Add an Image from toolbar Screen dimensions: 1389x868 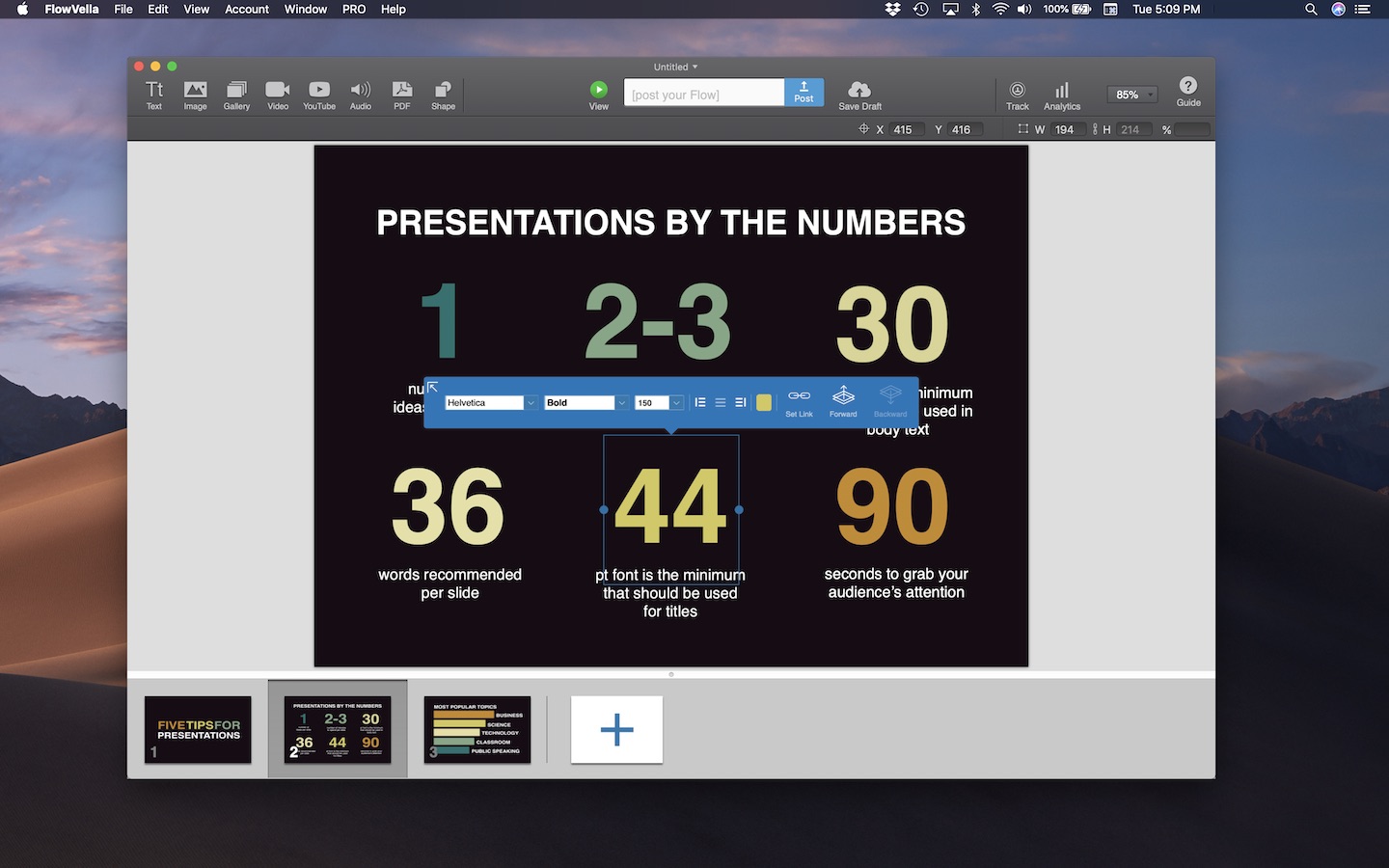[x=195, y=95]
